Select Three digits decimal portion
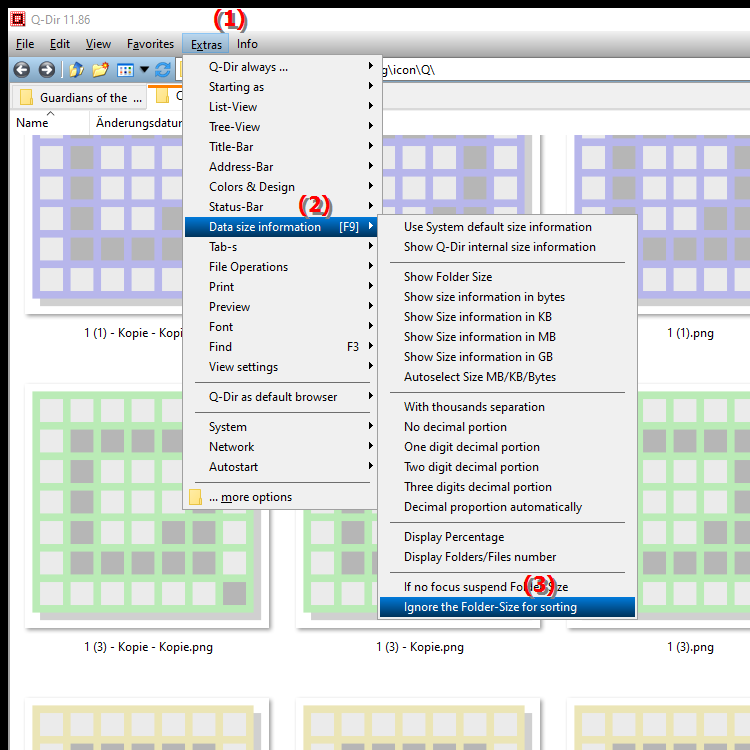Screen dimensions: 750x750 tap(507, 487)
